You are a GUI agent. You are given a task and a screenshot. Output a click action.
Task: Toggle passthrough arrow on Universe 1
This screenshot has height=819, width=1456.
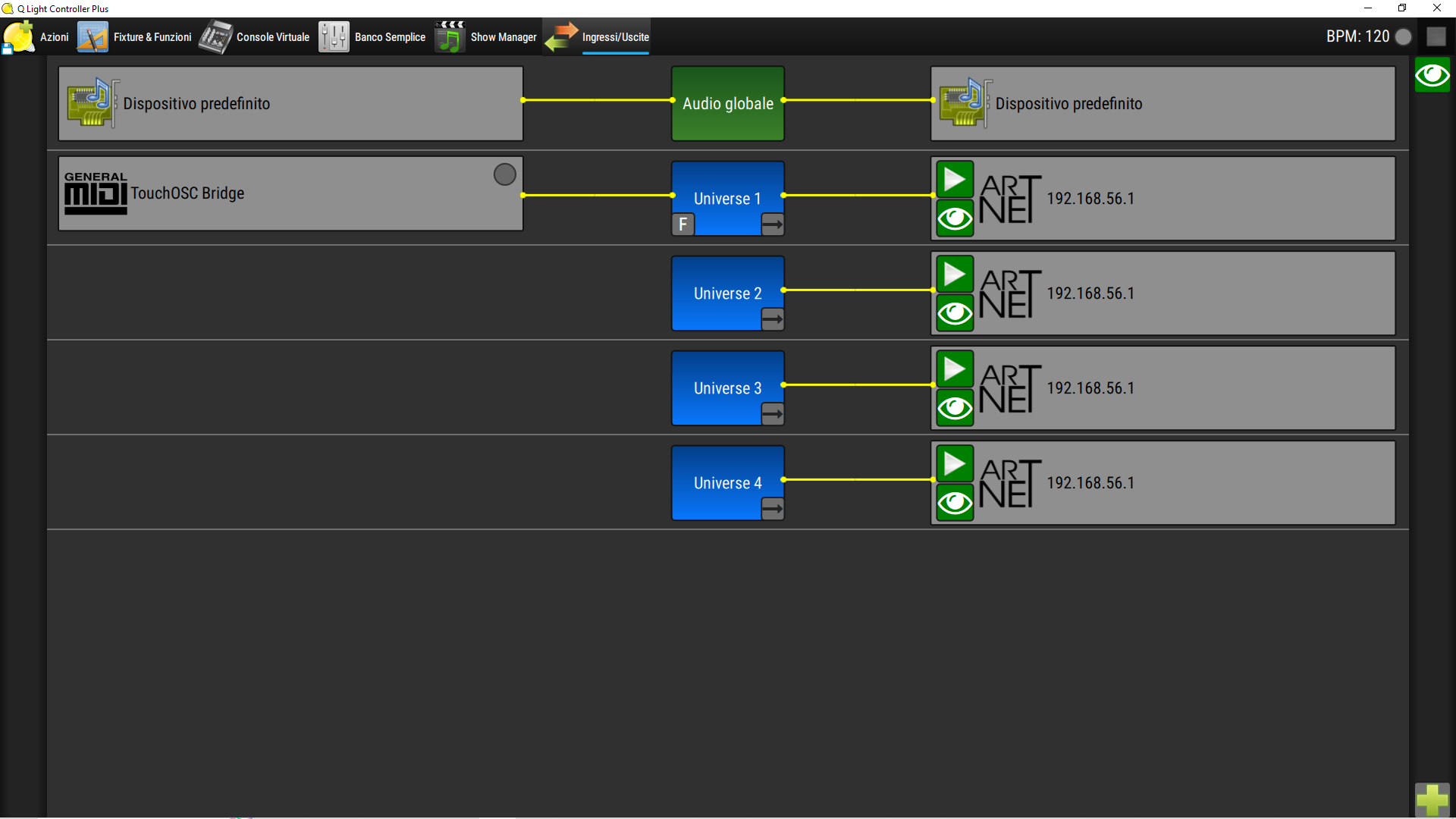pos(772,224)
